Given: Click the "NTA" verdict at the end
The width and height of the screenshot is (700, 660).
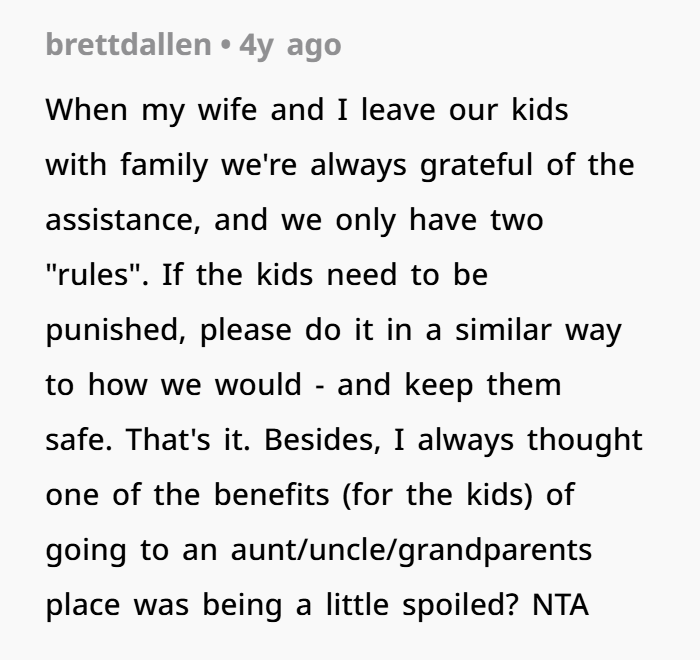Looking at the screenshot, I should click(x=561, y=605).
